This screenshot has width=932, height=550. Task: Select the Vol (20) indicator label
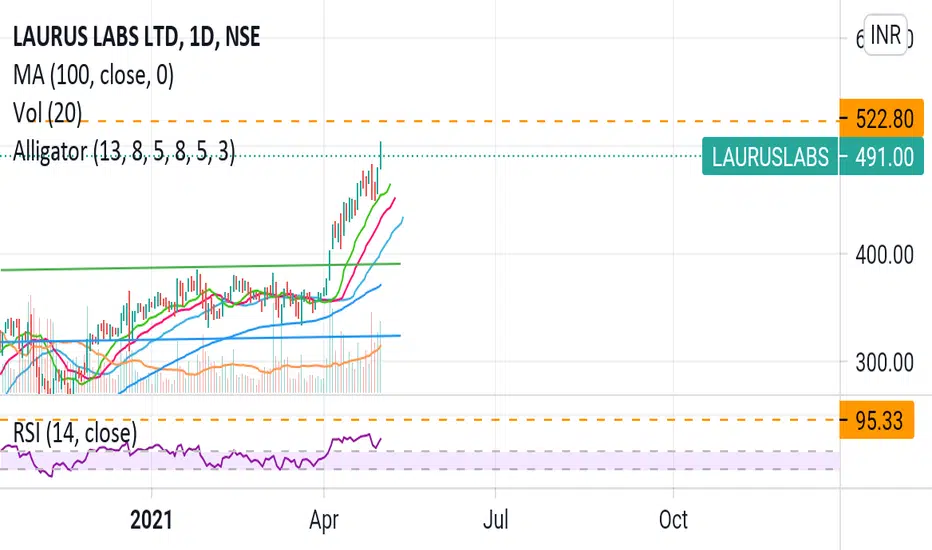click(x=48, y=113)
